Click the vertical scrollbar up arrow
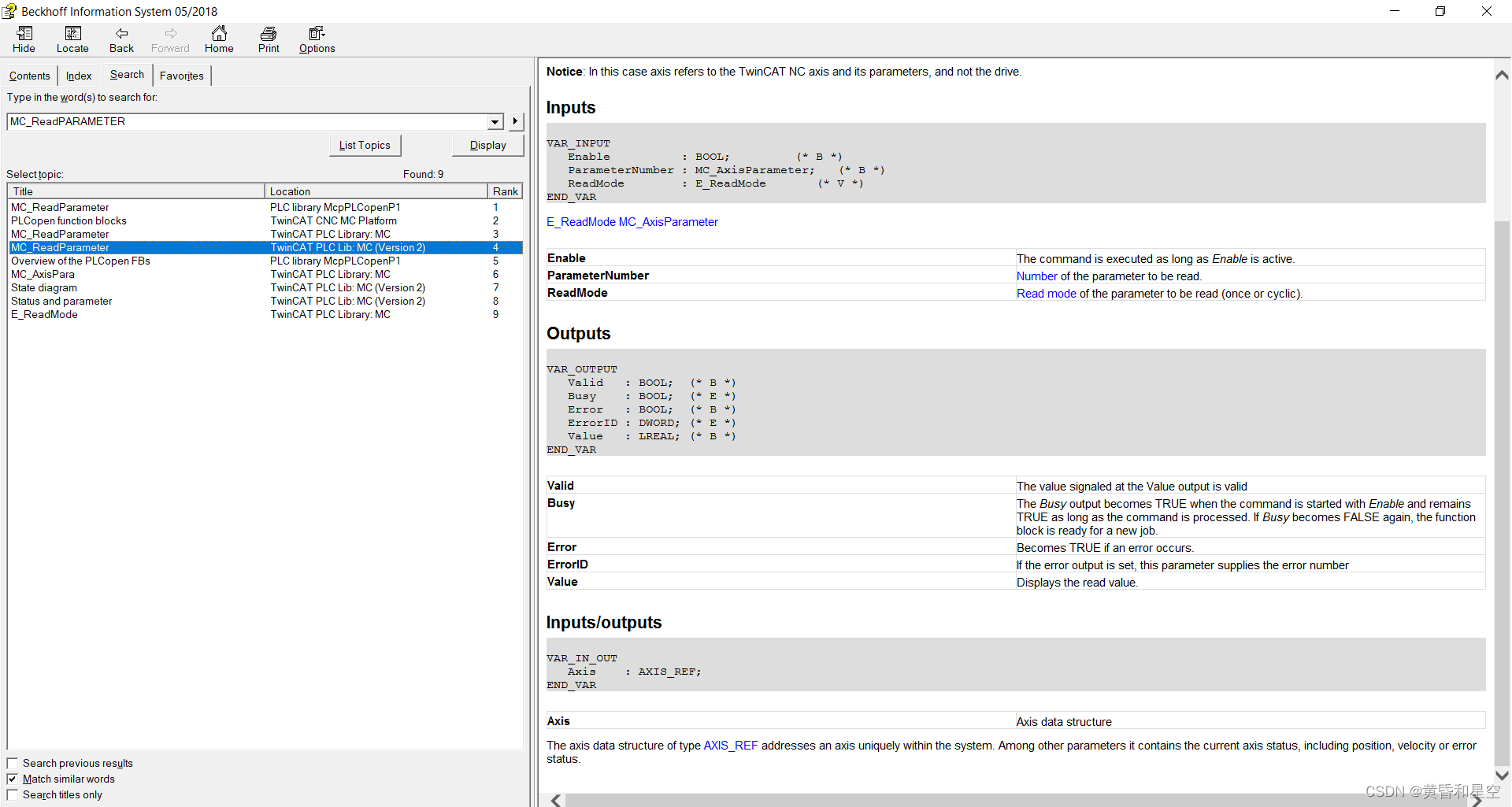 coord(1502,76)
